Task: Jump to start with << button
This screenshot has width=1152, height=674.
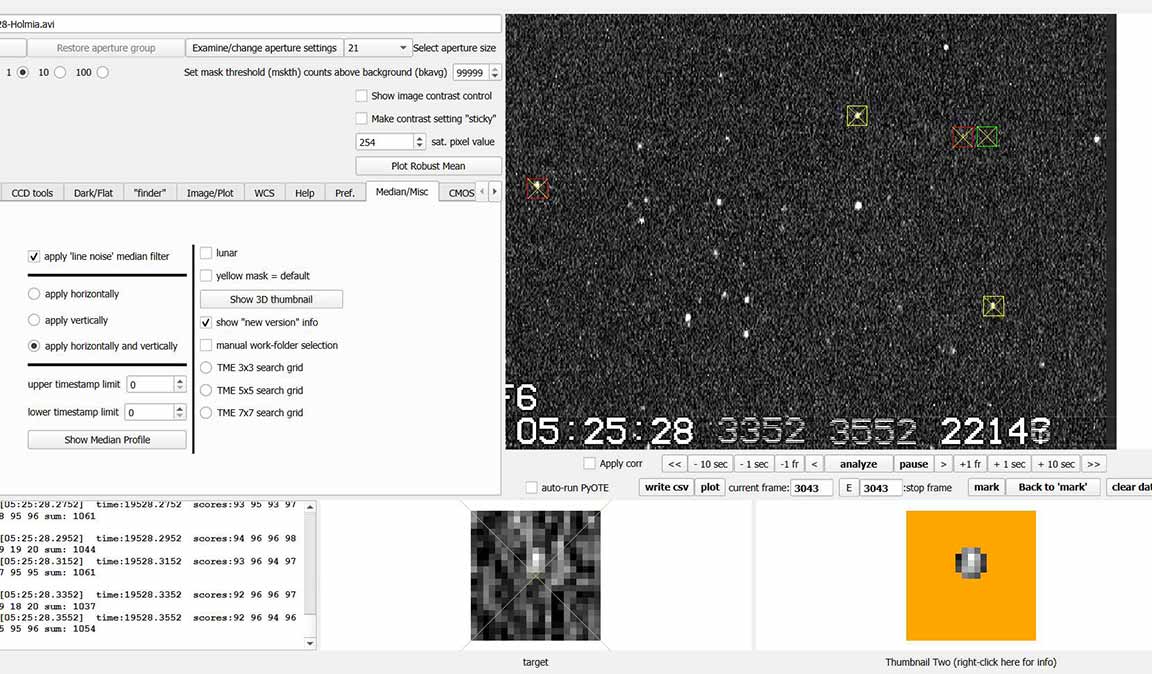Action: [674, 464]
